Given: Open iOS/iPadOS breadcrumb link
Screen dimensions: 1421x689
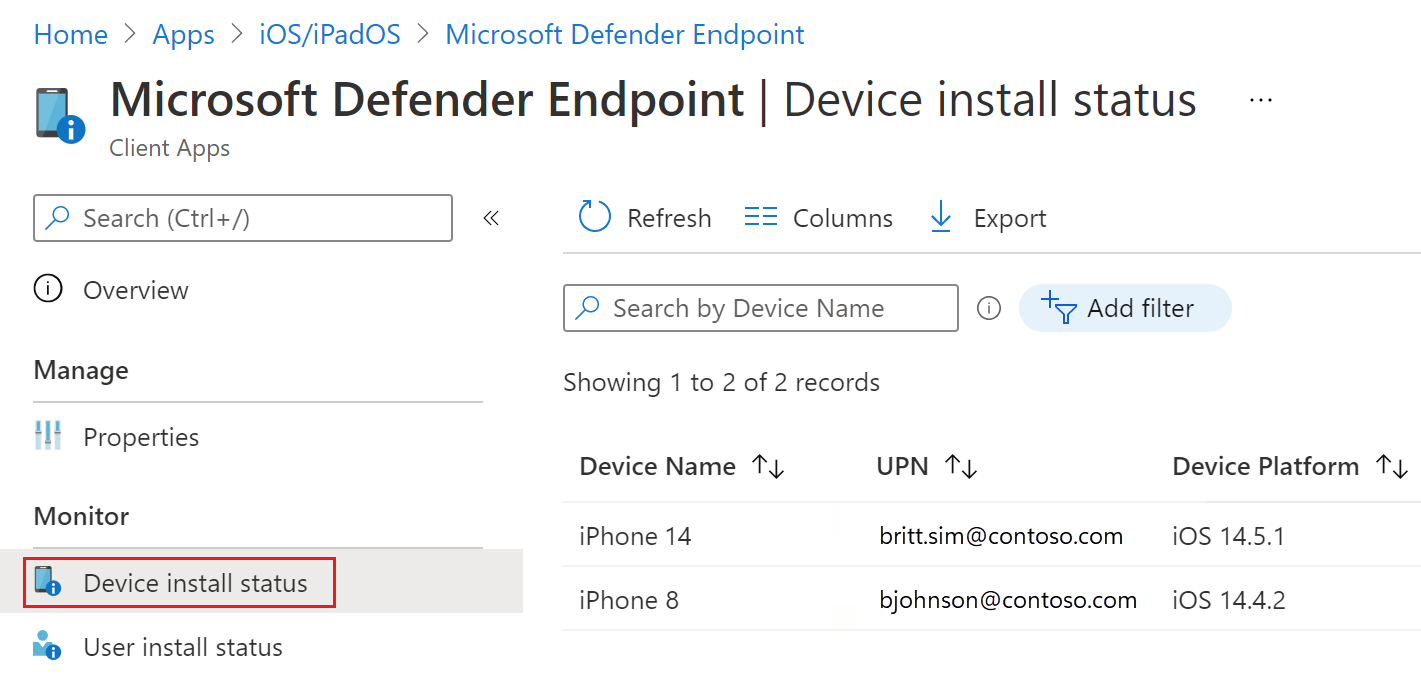Looking at the screenshot, I should (329, 35).
